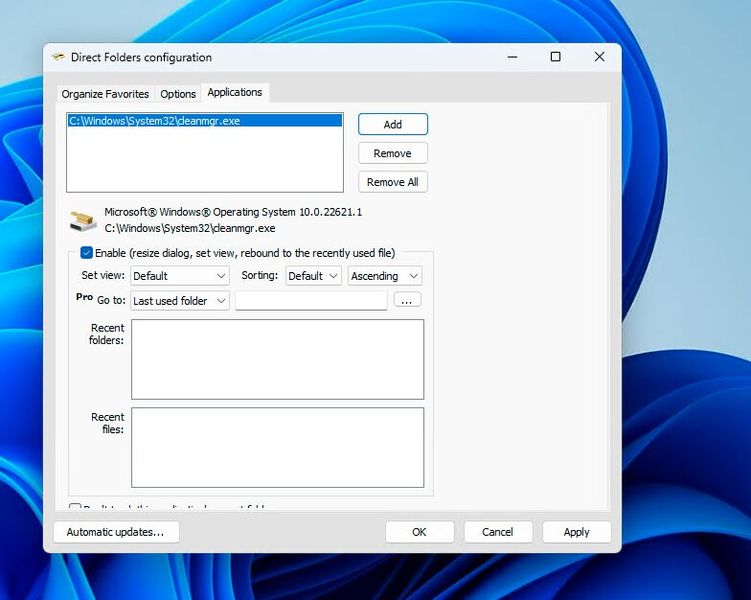
Task: Click the Remove button
Action: [x=393, y=153]
